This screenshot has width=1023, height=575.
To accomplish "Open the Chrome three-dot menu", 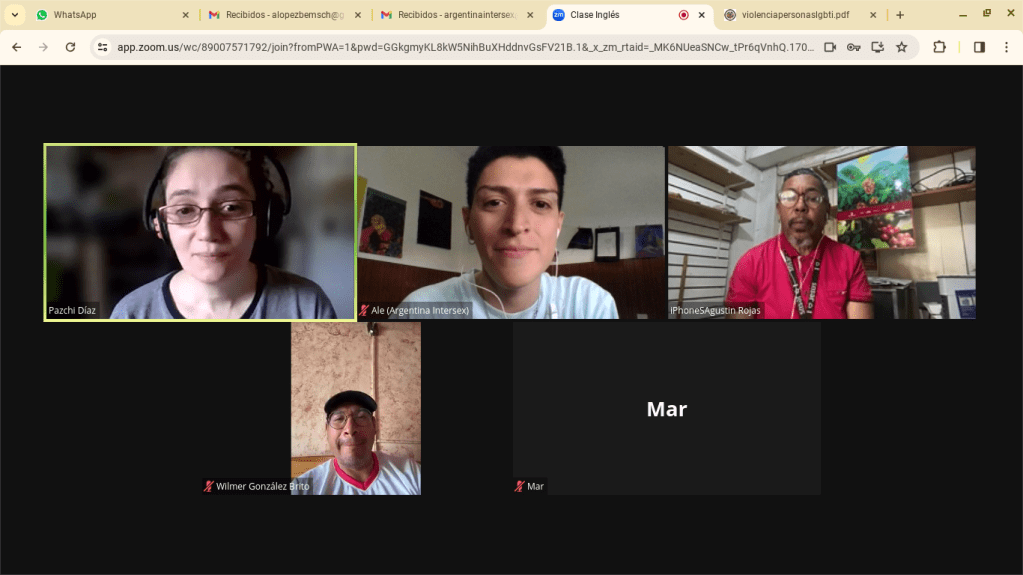I will point(1006,47).
